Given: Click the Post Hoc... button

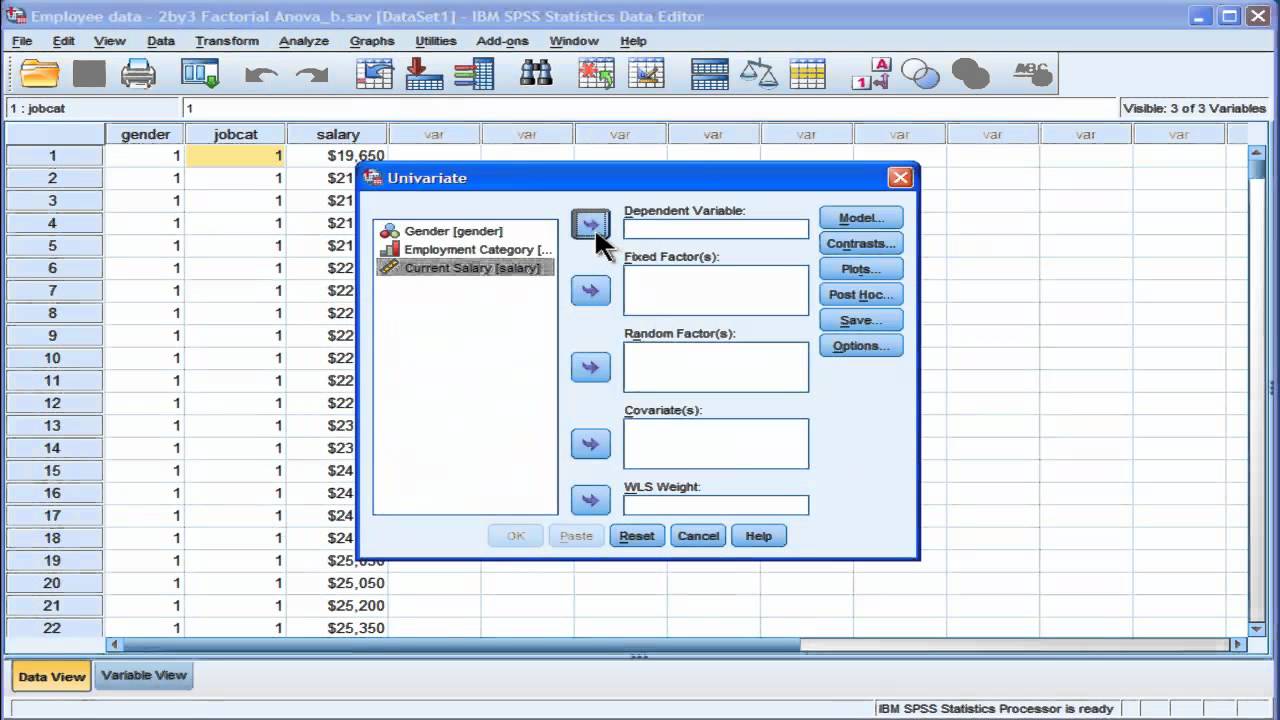Looking at the screenshot, I should tap(861, 295).
